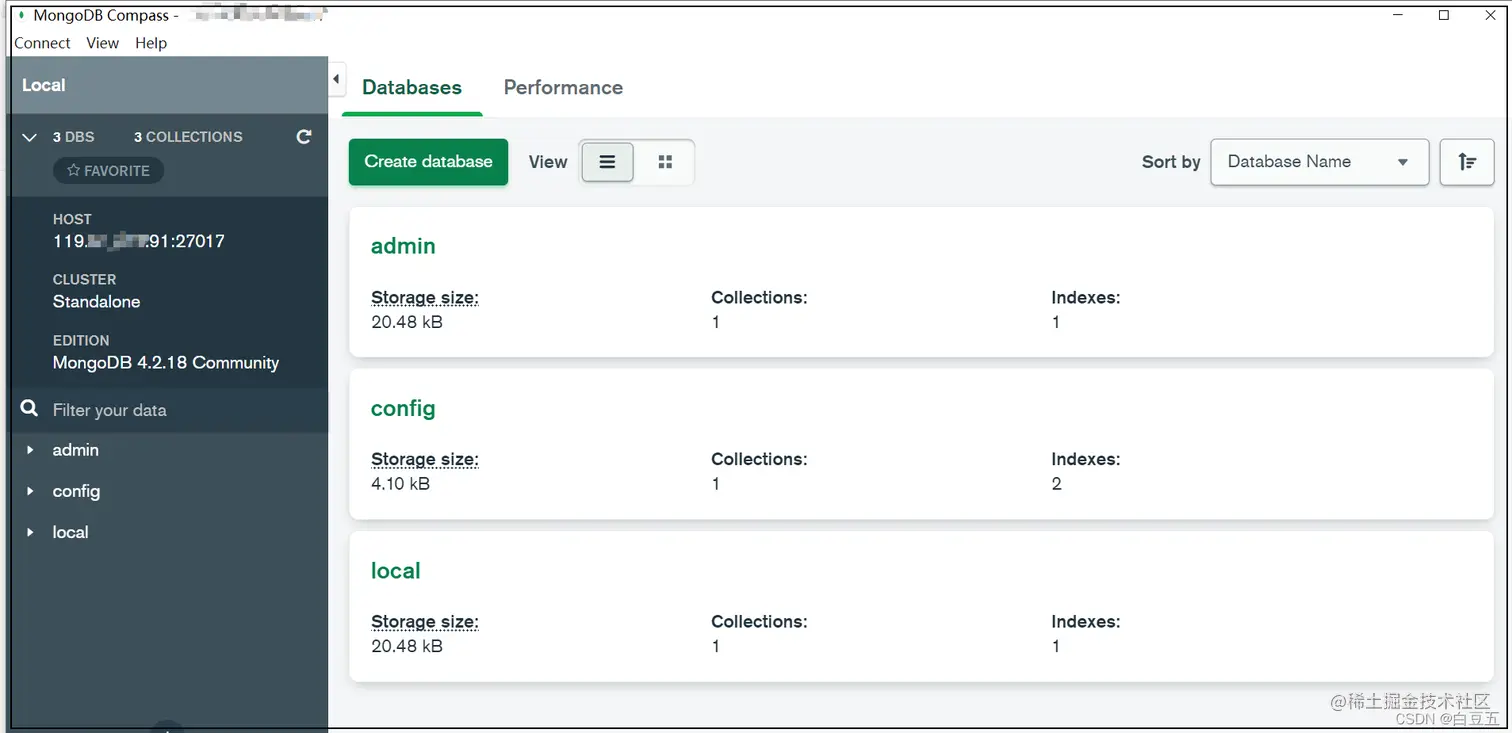Viewport: 1512px width, 733px height.
Task: Select config database in sidebar tree
Action: pos(76,491)
